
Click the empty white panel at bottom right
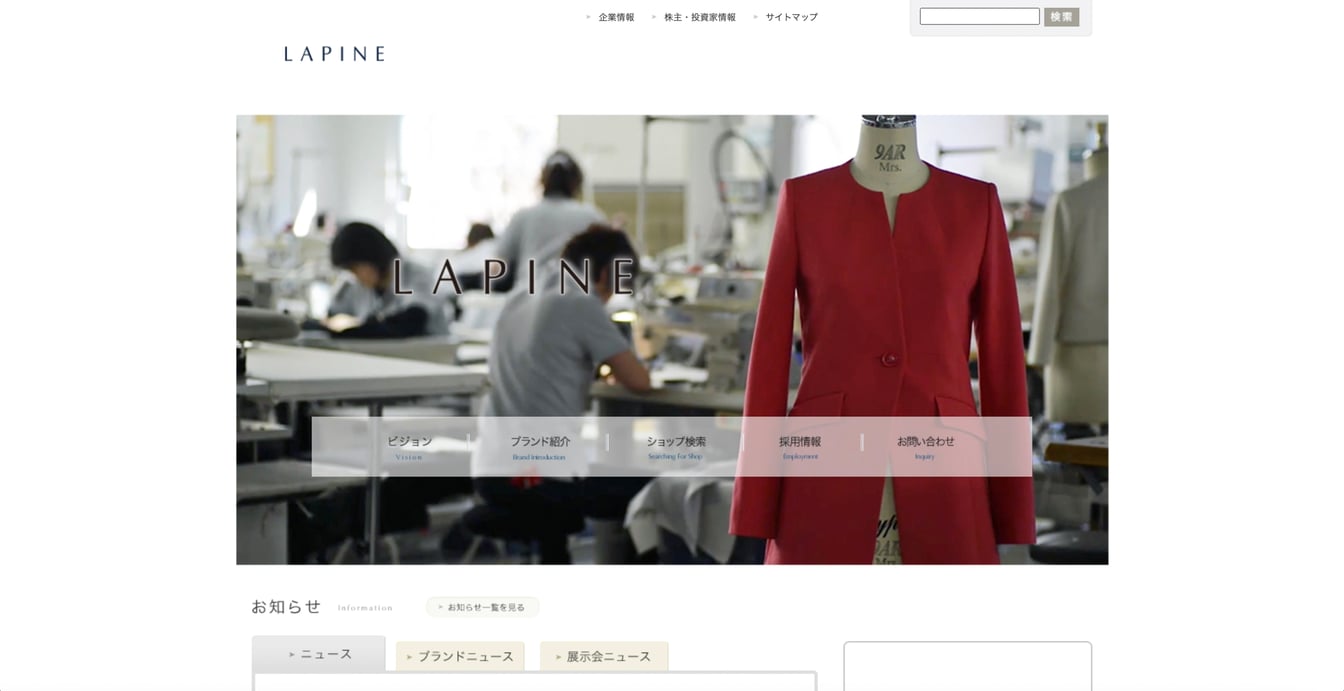point(967,668)
